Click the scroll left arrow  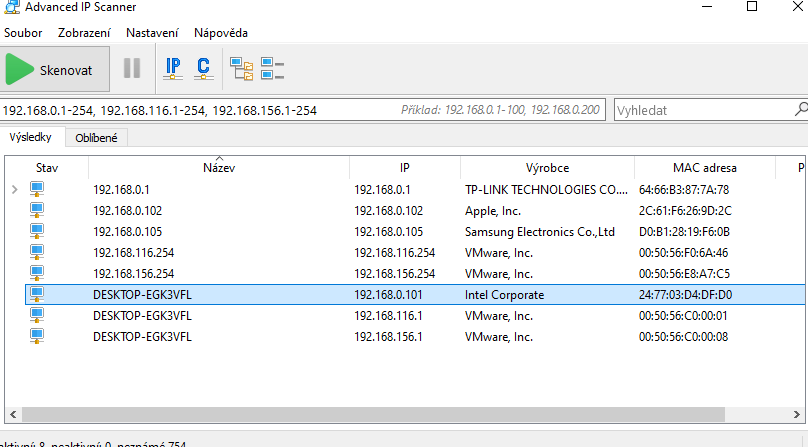tap(13, 414)
